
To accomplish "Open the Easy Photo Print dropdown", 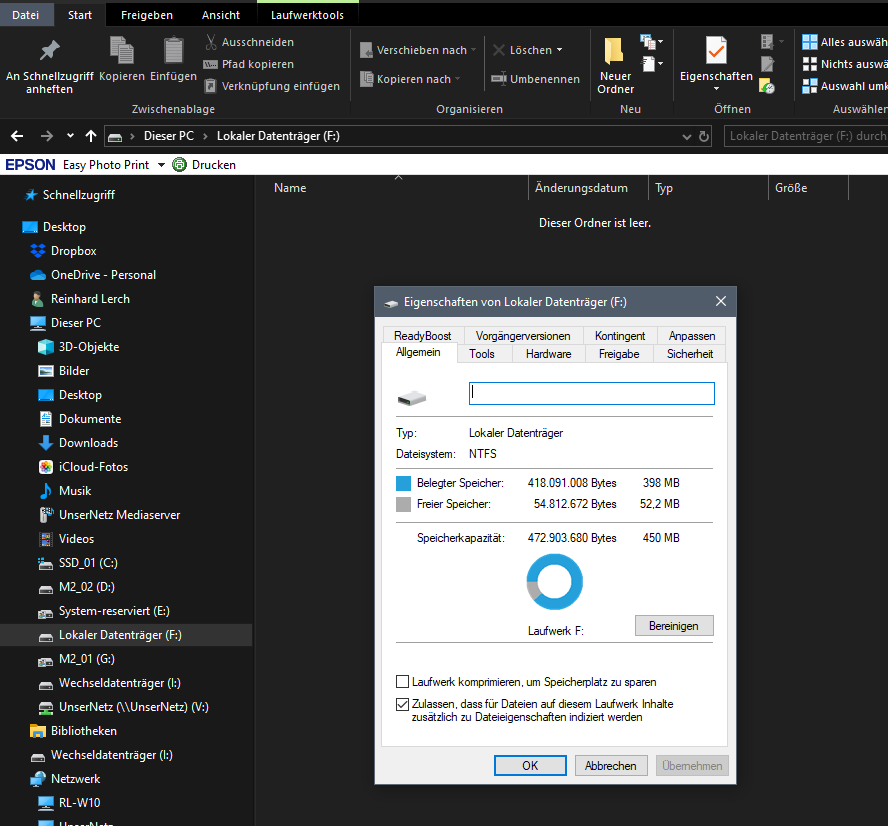I will [x=161, y=165].
